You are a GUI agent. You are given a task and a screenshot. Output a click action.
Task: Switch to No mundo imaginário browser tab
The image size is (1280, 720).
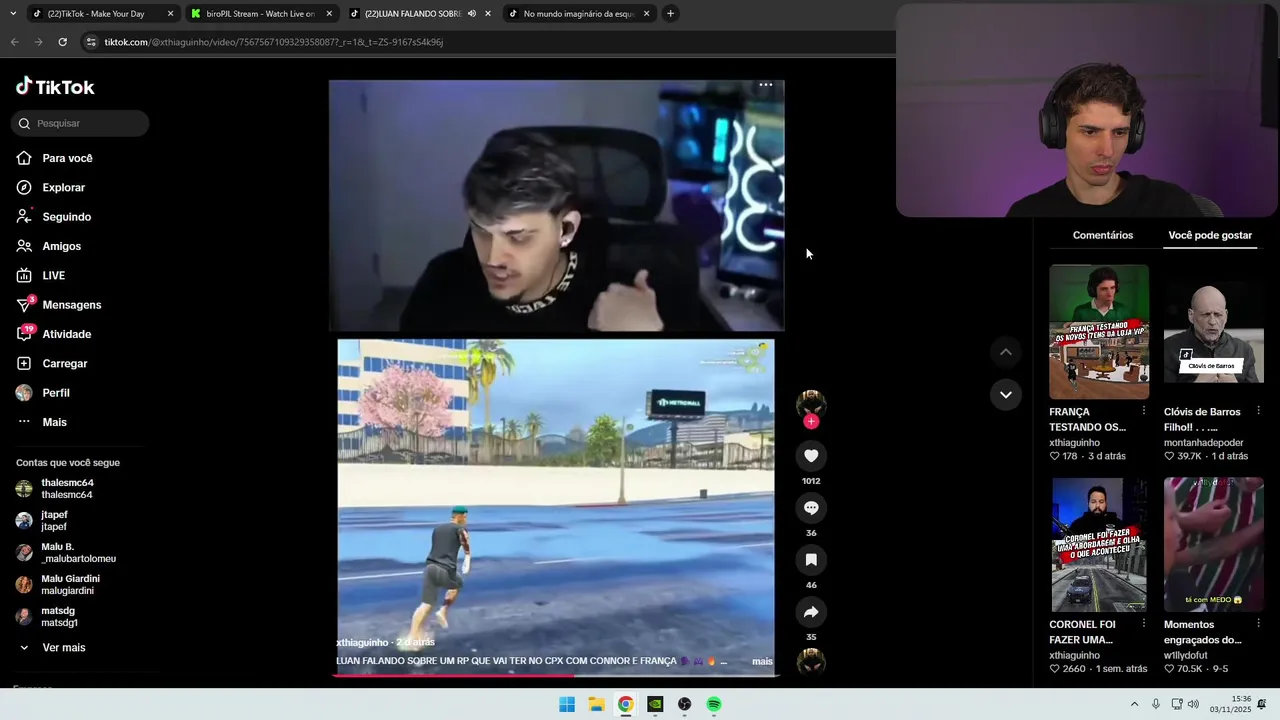[580, 13]
